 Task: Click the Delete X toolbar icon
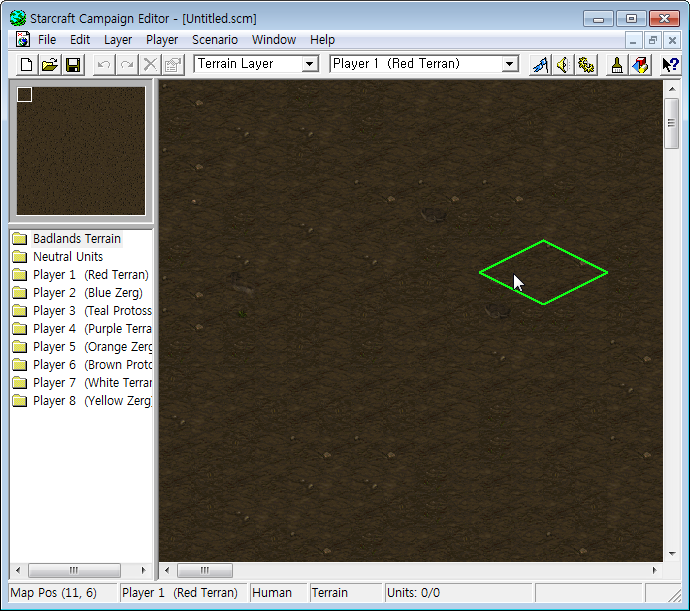click(x=150, y=65)
